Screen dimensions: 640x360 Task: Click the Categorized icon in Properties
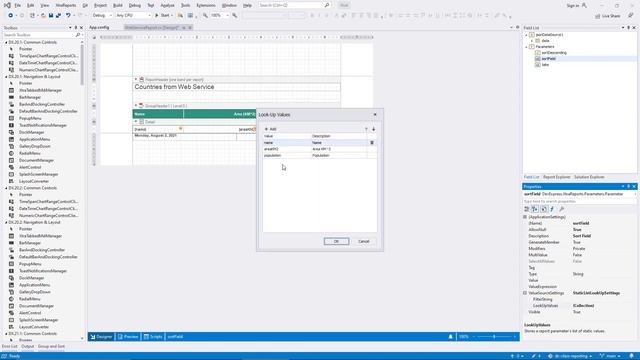coord(527,209)
